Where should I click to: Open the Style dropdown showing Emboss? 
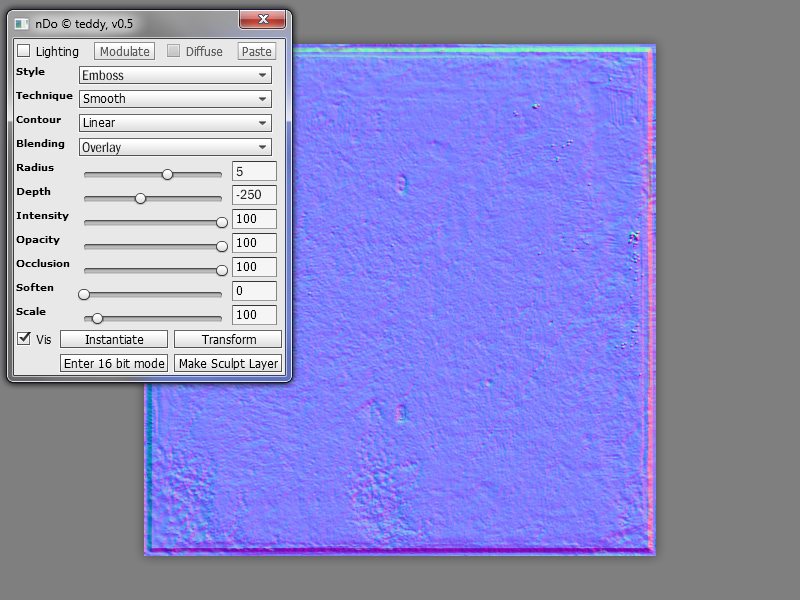point(175,75)
